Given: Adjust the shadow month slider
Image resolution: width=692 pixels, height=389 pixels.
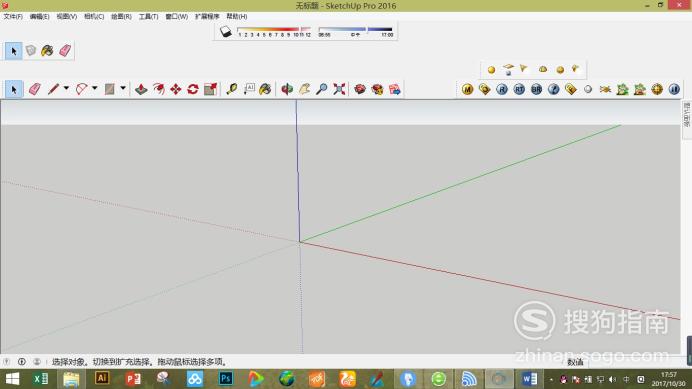Looking at the screenshot, I should pos(274,29).
